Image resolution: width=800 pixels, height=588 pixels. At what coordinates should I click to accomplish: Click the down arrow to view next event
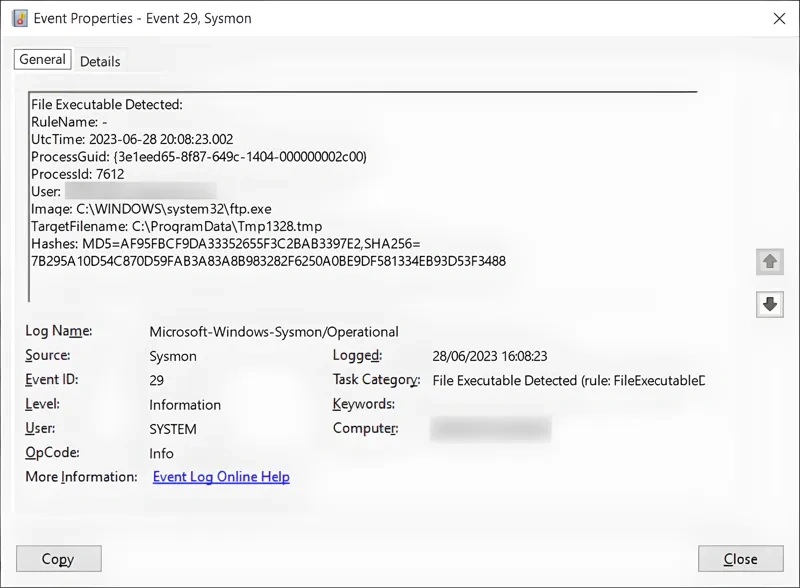click(769, 305)
